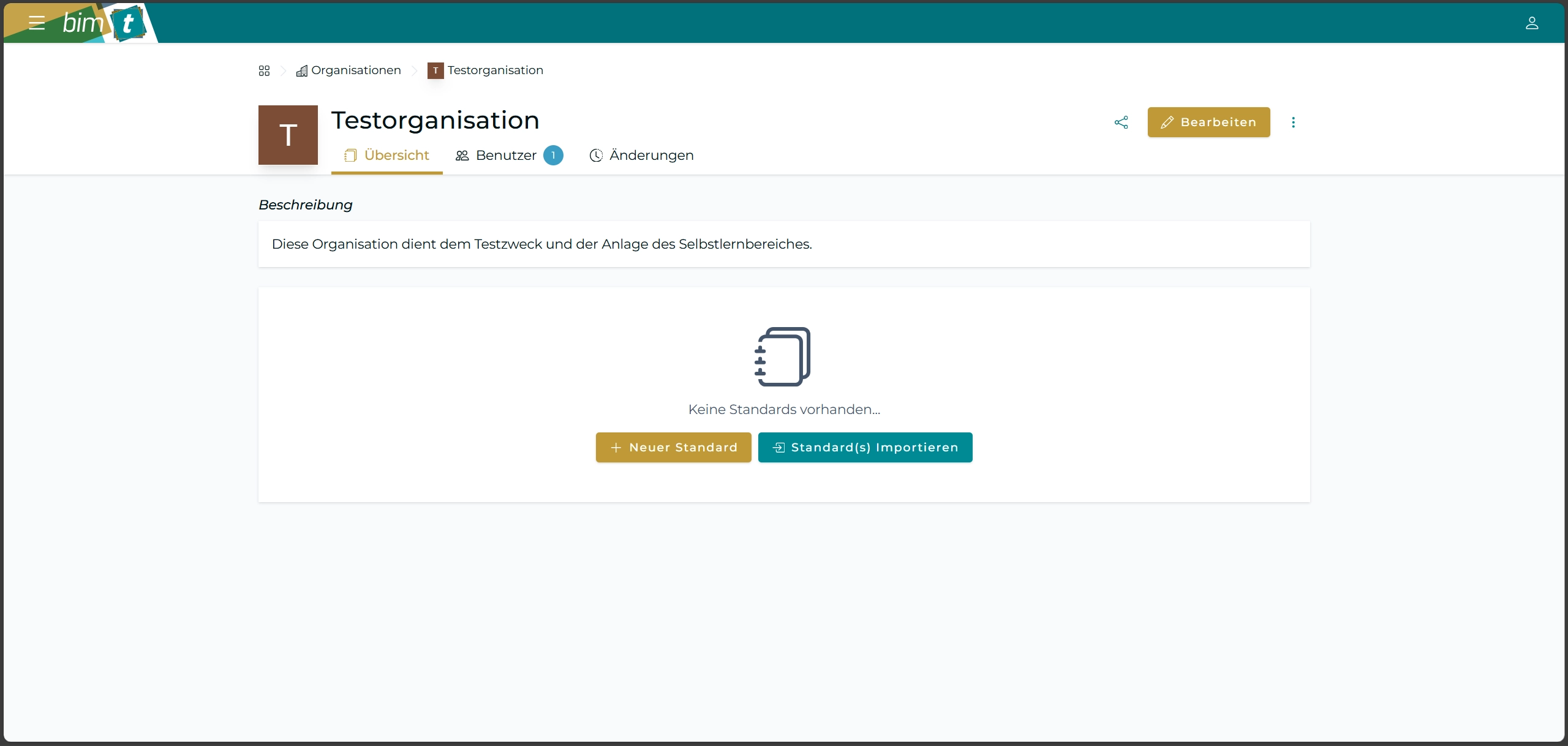Open the Änderungen tab
The height and width of the screenshot is (746, 1568).
(641, 156)
